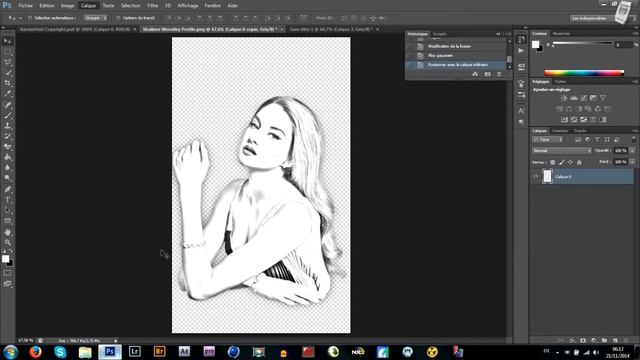Open tool preset picker arrow in options bar
Image resolution: width=640 pixels, height=360 pixels.
coord(20,18)
